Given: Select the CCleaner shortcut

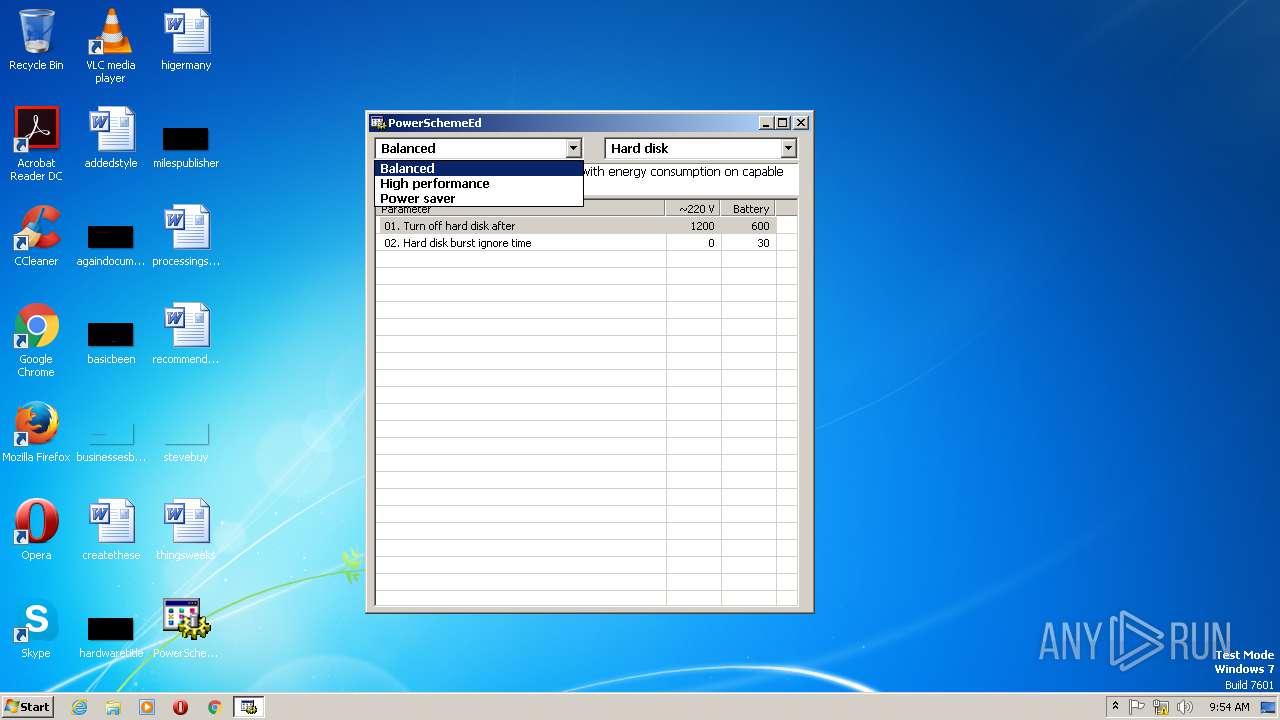Looking at the screenshot, I should (x=36, y=236).
